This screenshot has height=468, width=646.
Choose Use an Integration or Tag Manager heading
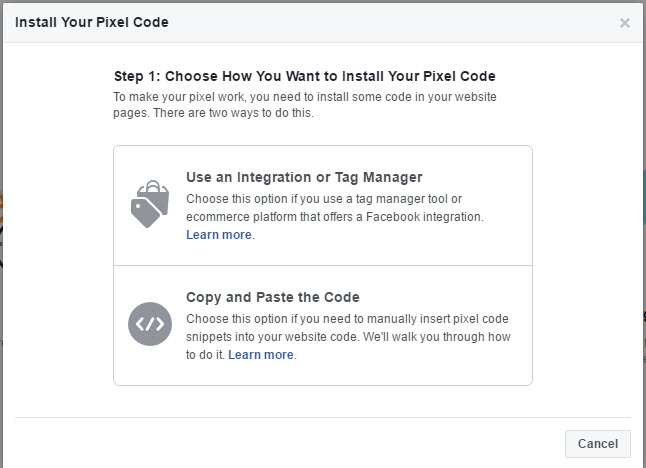pyautogui.click(x=304, y=177)
